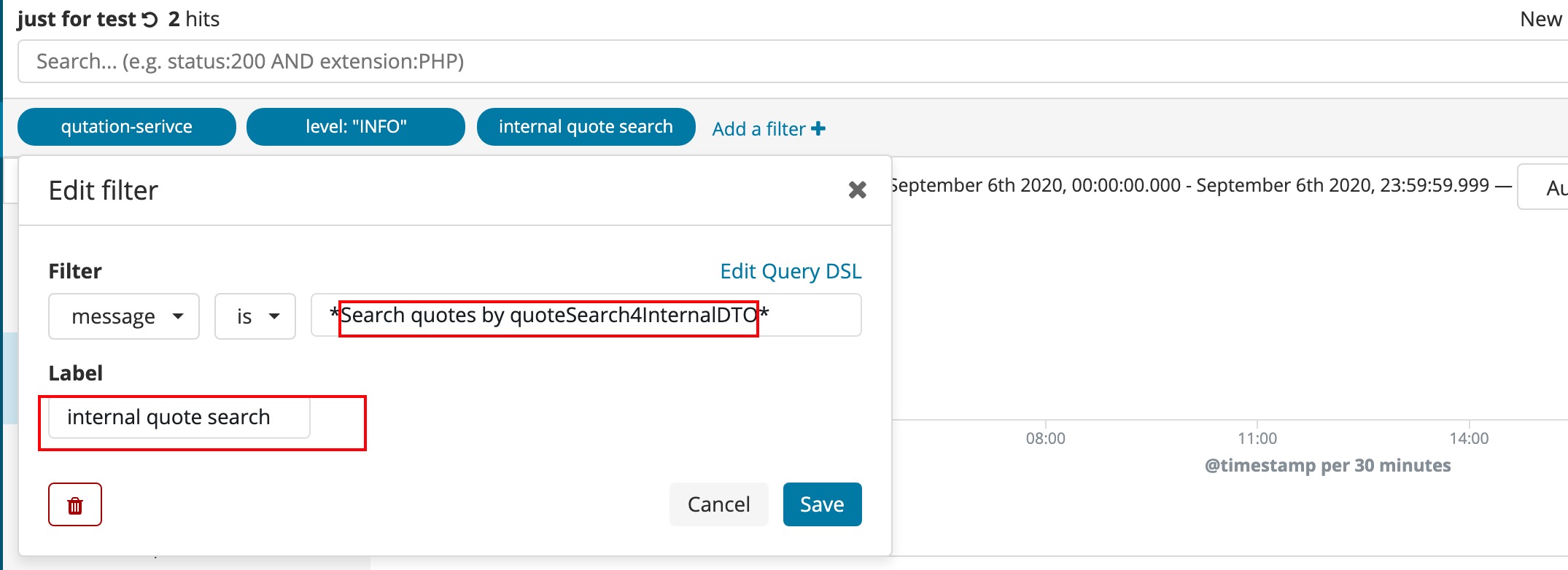Open the interval dropdown after the date range
Screen dimensions: 1568x570
point(1542,187)
